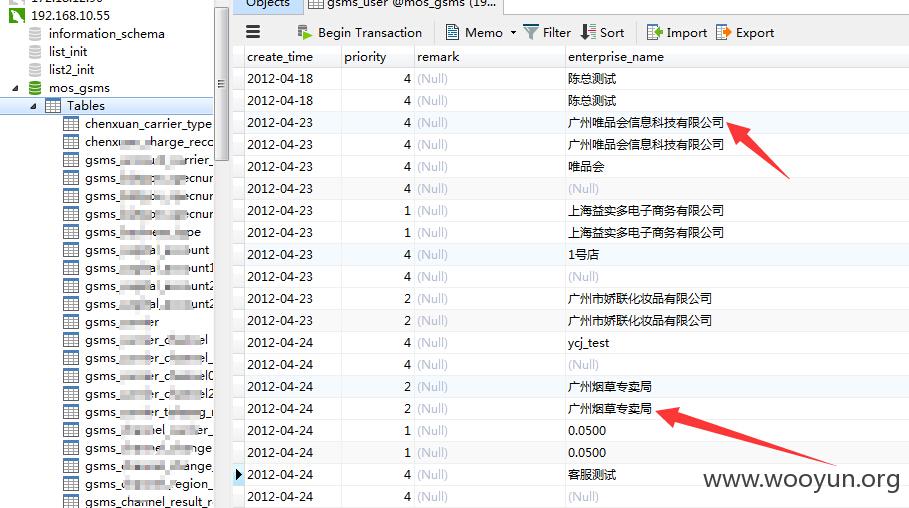Collapse the Tables node

coord(33,107)
